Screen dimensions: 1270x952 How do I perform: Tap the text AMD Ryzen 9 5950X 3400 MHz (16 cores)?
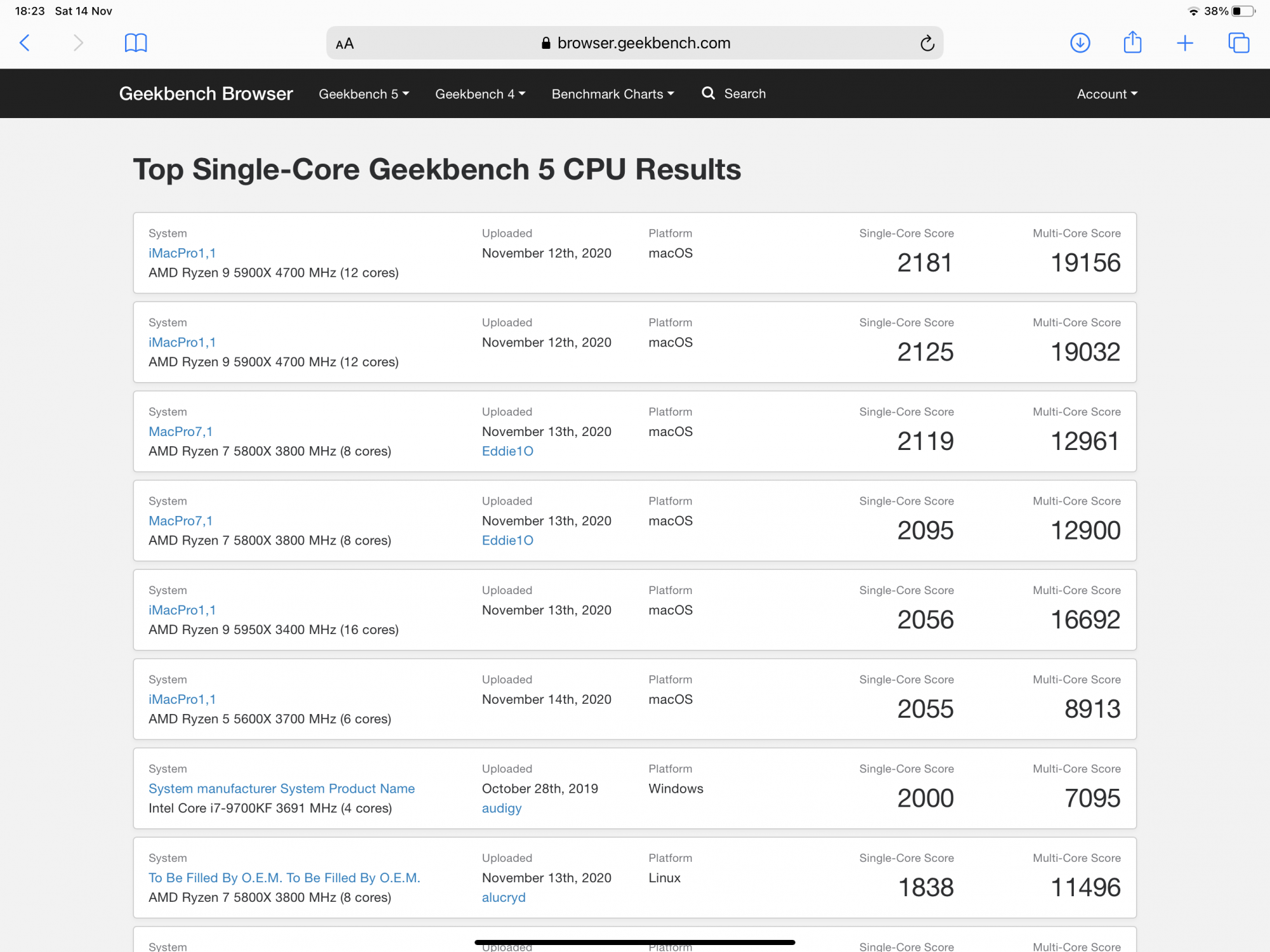pyautogui.click(x=274, y=630)
